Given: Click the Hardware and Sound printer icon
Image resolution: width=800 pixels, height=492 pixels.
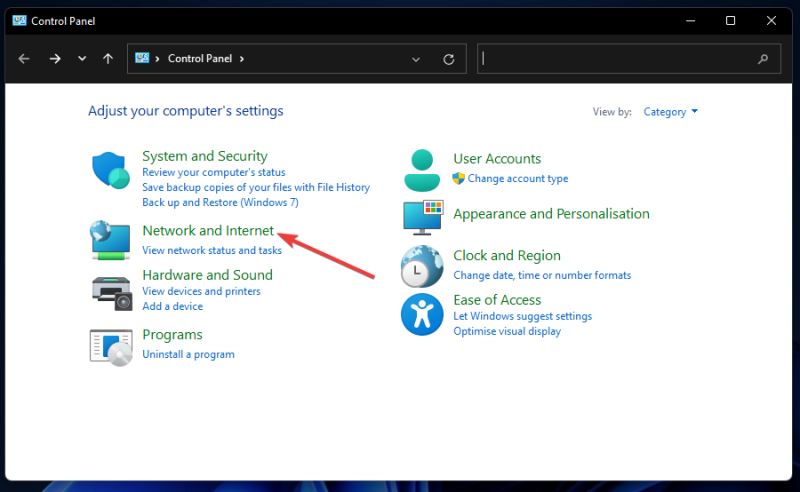Looking at the screenshot, I should click(x=111, y=290).
